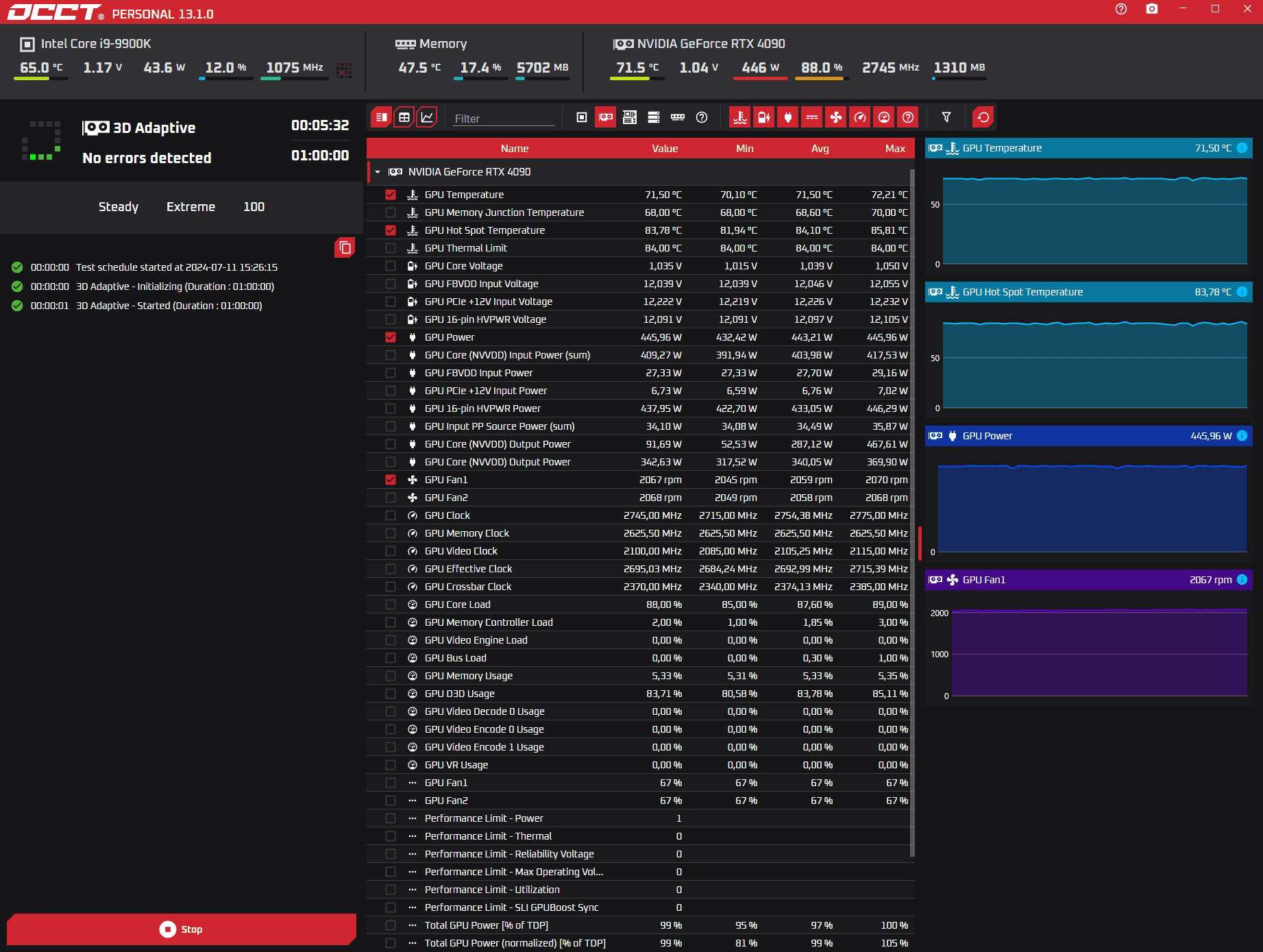Sort table by Min column
The height and width of the screenshot is (952, 1263).
745,149
